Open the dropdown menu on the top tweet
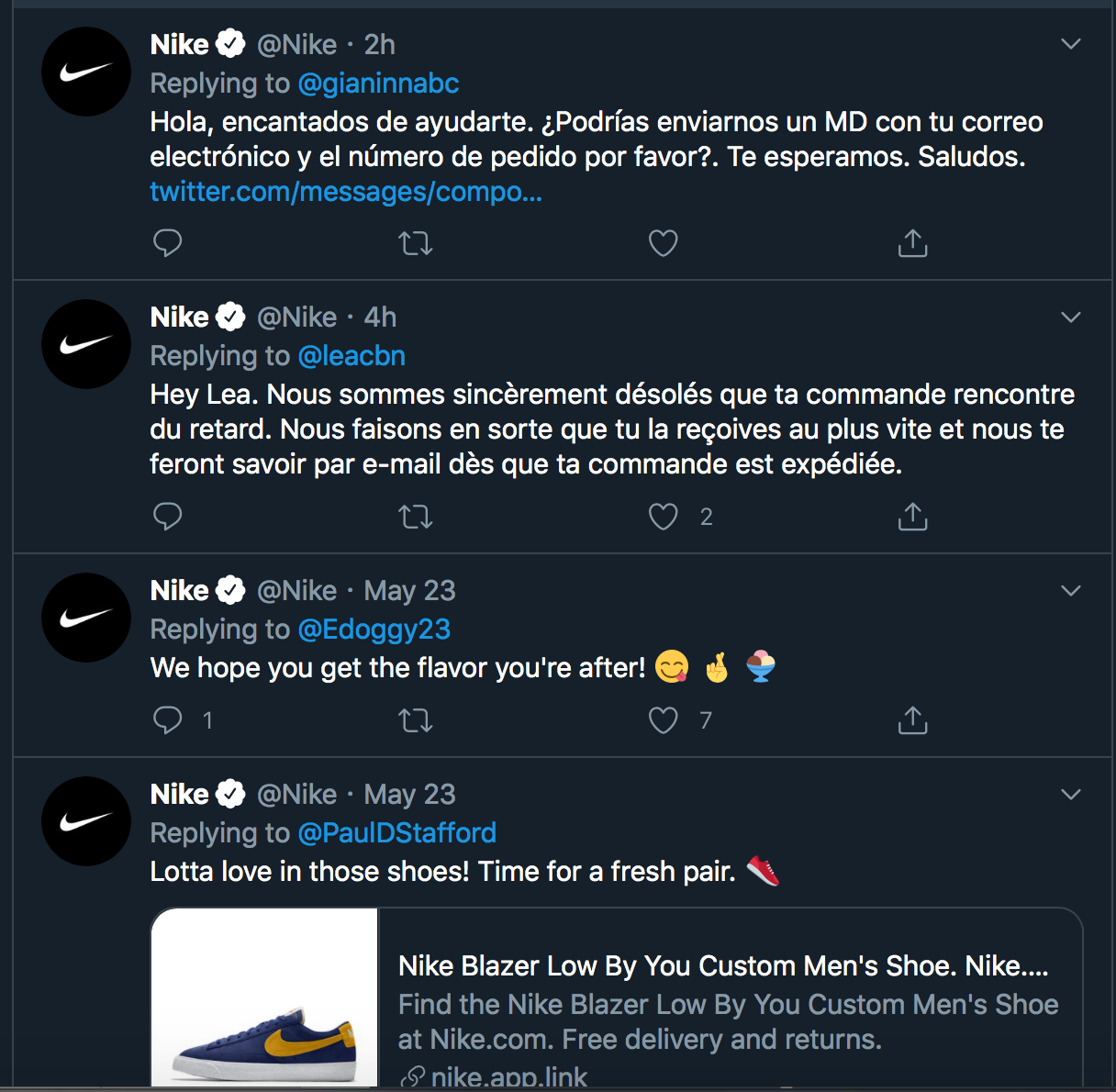 (1070, 43)
